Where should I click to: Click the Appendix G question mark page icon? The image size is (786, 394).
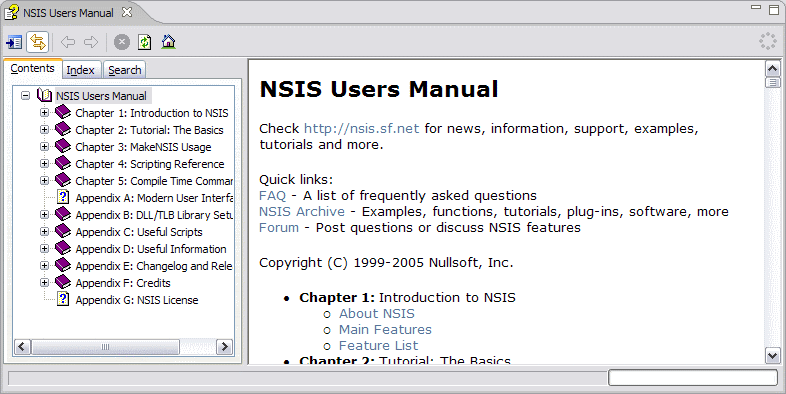point(63,299)
